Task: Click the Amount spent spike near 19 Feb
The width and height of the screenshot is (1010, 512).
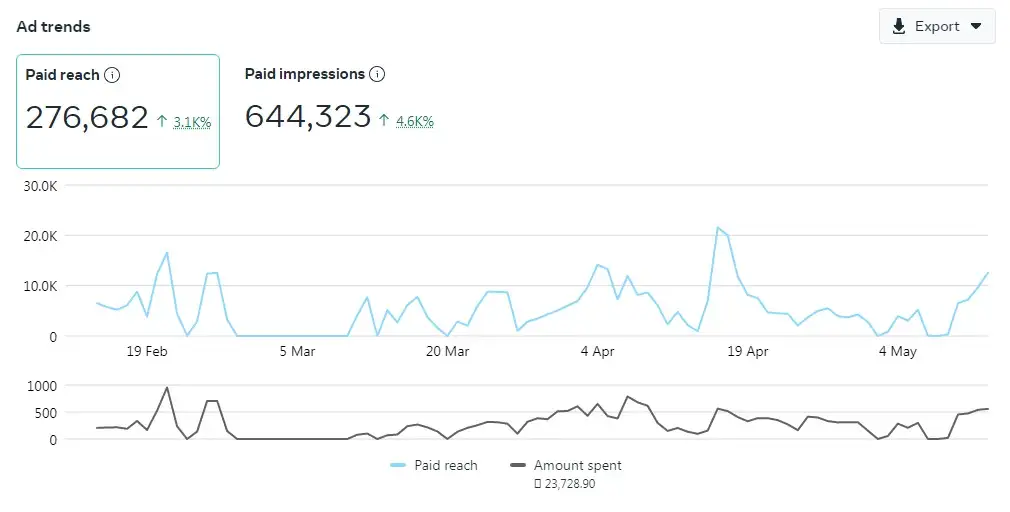Action: click(x=167, y=388)
